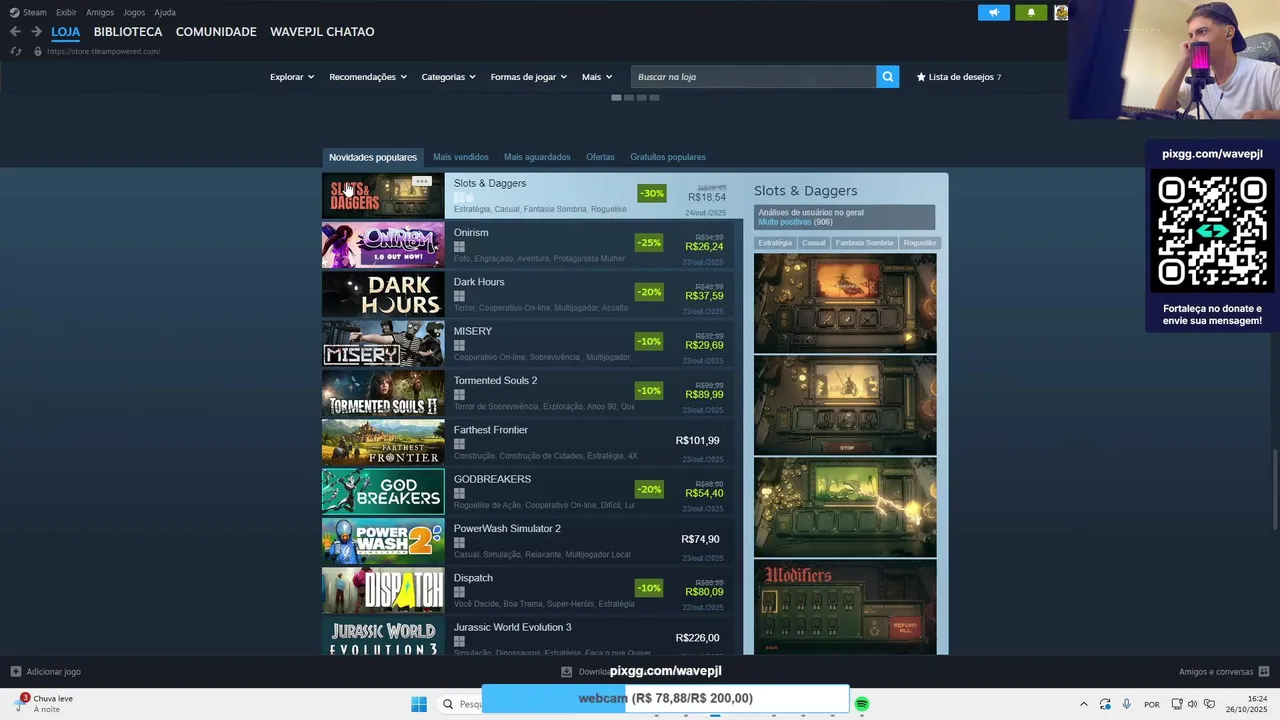Click the Estratégia tag in the preview panel

[x=775, y=243]
